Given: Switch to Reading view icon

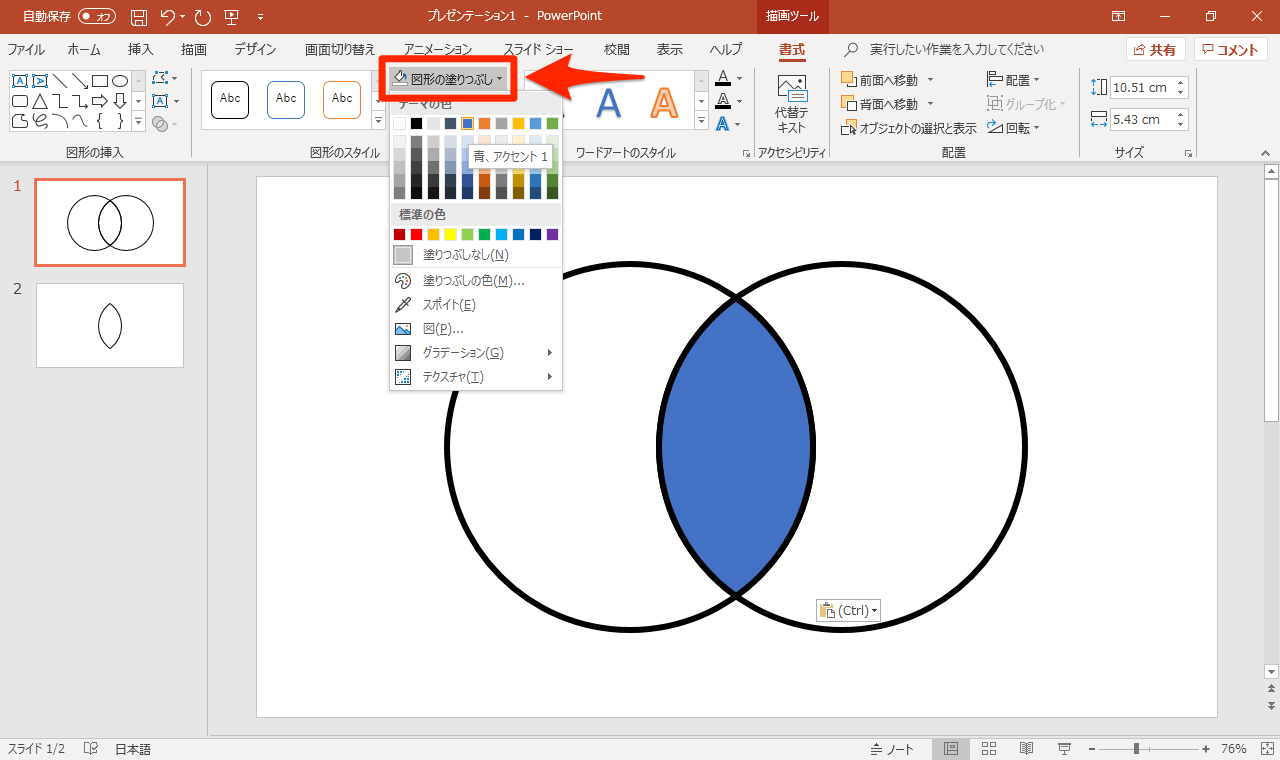Looking at the screenshot, I should point(1027,749).
